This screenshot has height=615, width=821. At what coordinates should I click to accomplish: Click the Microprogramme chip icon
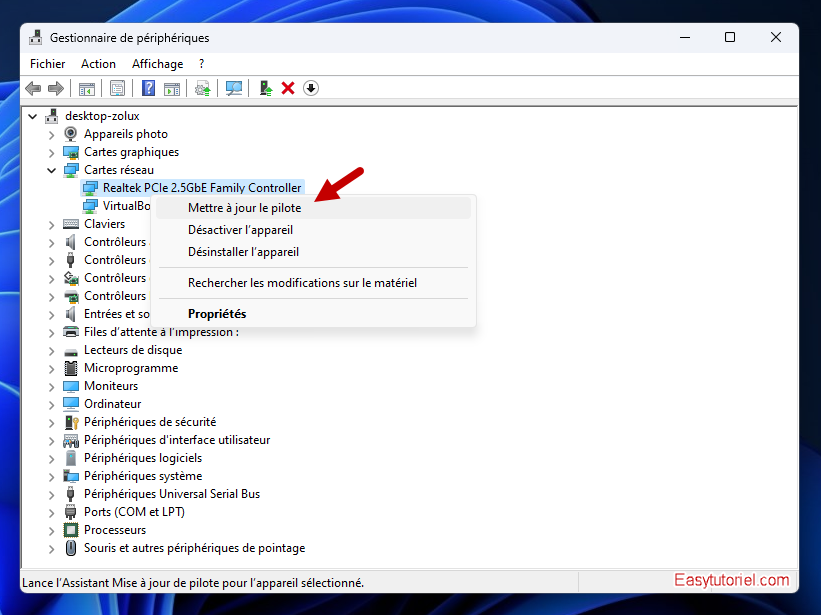tap(71, 368)
